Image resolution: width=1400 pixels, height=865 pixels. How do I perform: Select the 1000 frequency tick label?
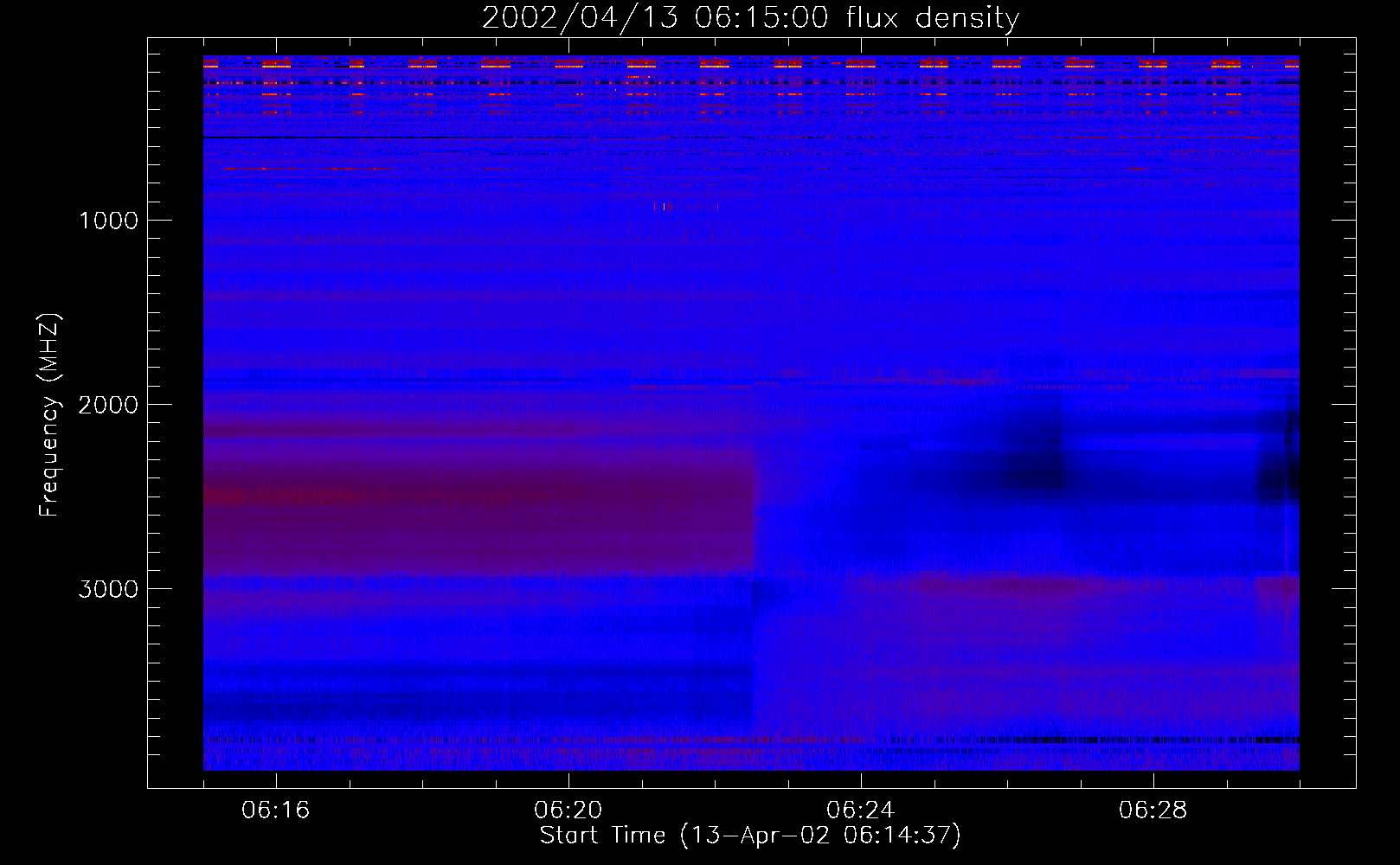pos(109,221)
